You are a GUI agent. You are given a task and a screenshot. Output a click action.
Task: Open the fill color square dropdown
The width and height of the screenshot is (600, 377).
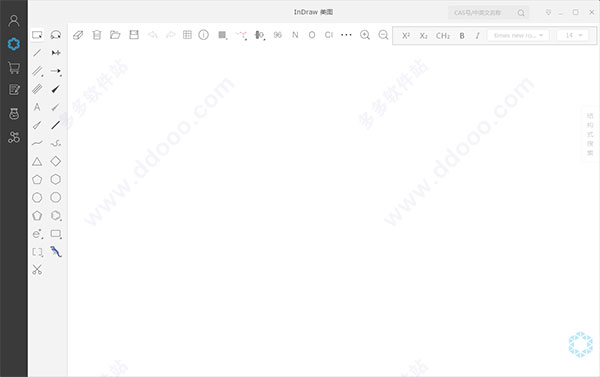222,35
